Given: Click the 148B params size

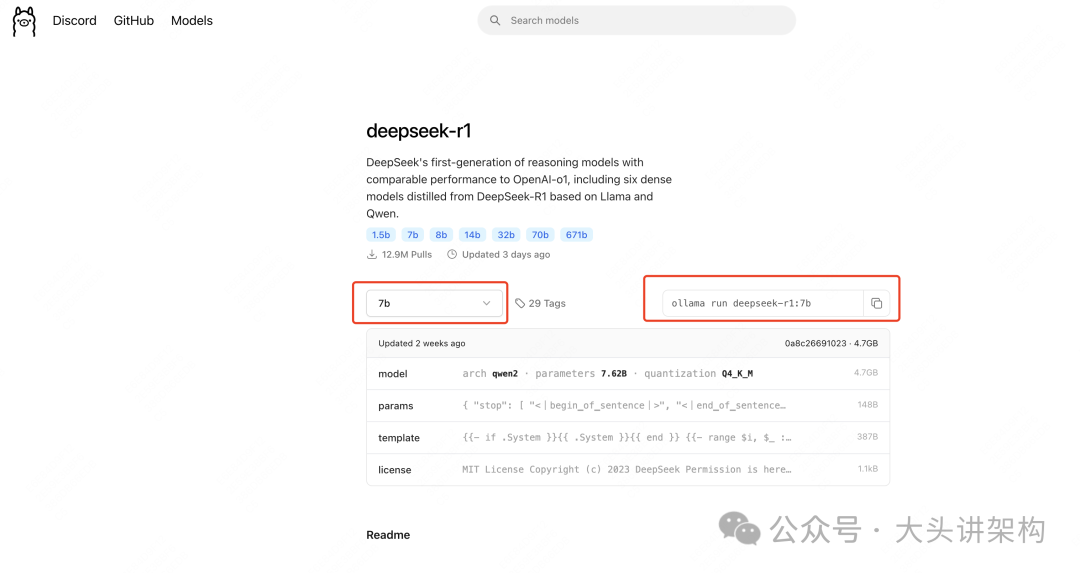Looking at the screenshot, I should 867,405.
